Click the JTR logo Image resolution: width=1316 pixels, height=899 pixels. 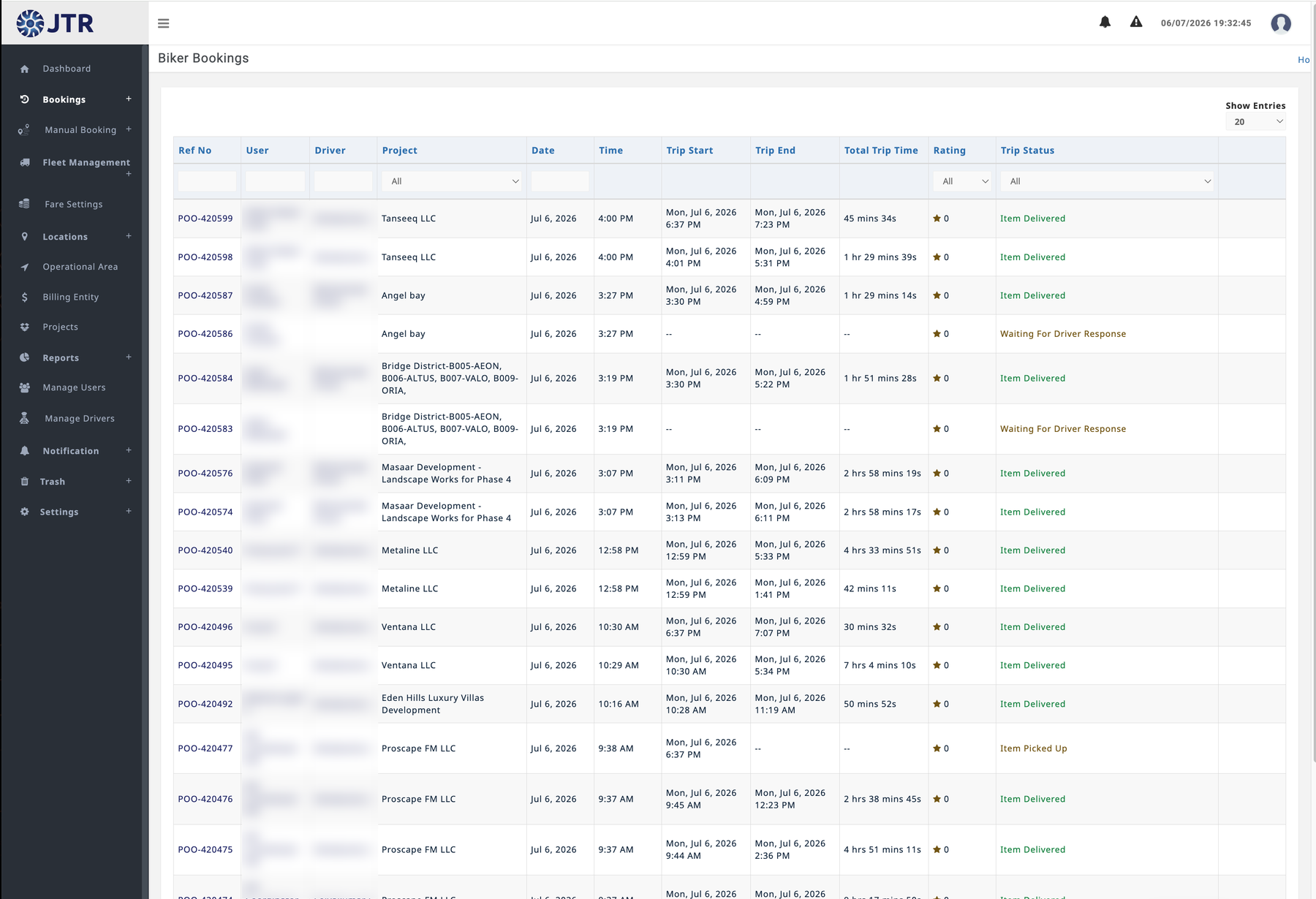tap(56, 23)
